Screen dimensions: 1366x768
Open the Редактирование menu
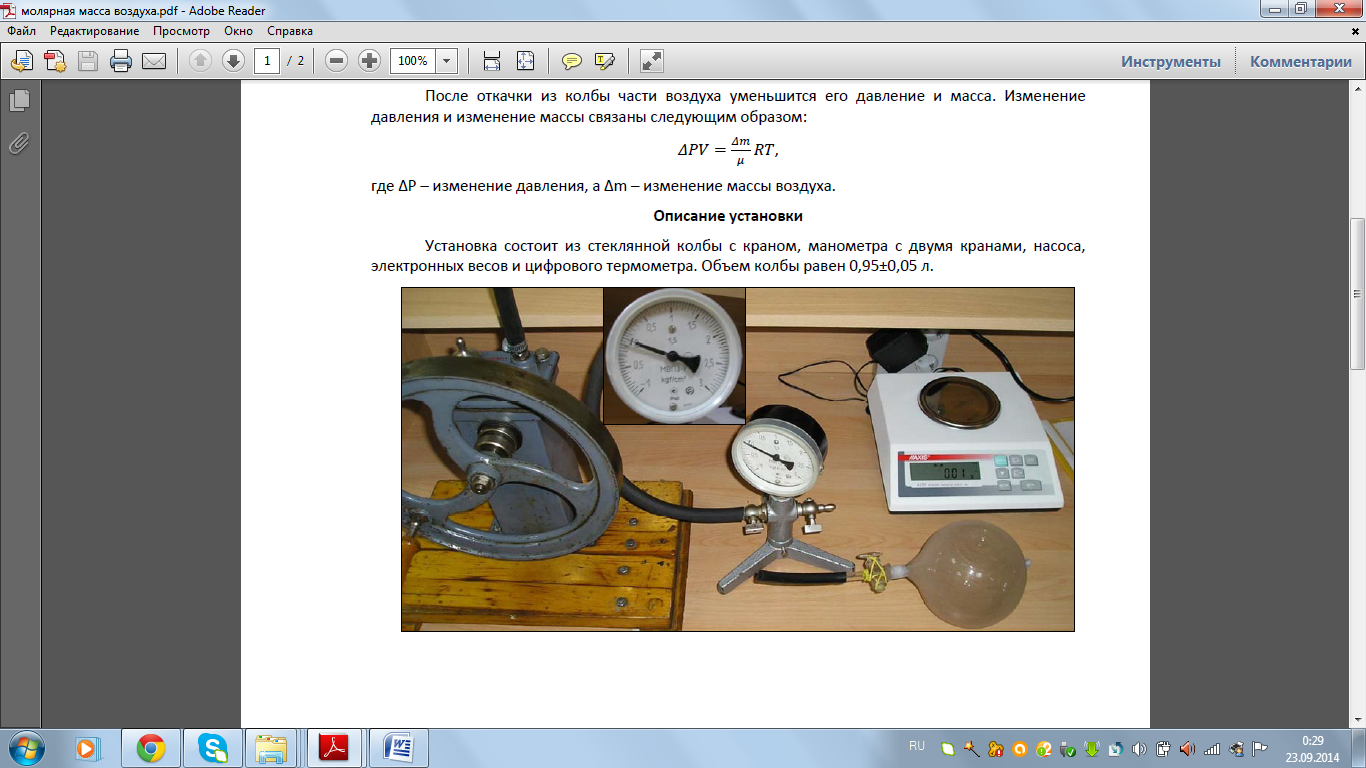(x=95, y=31)
